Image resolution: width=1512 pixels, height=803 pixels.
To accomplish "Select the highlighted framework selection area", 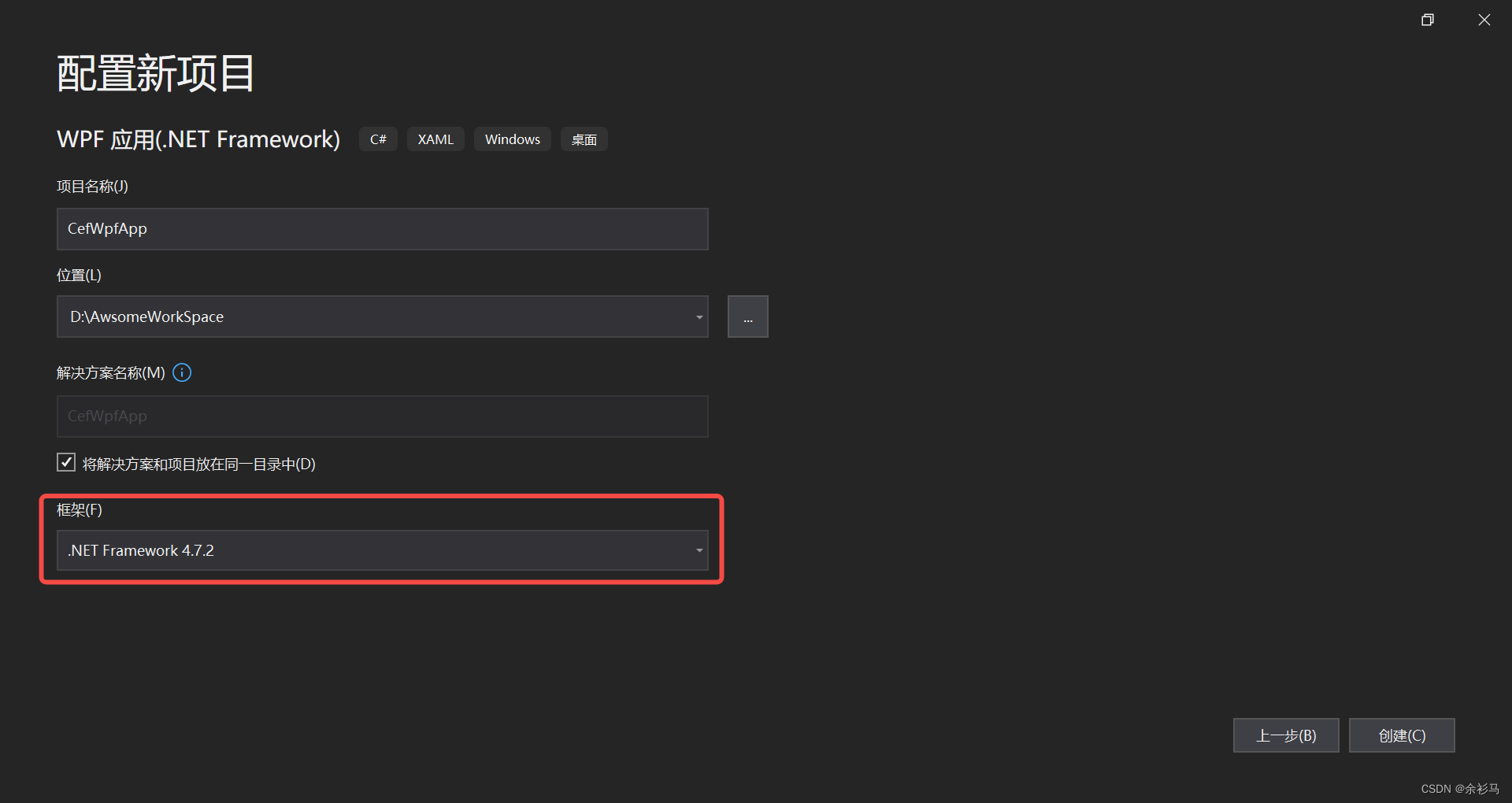I will coord(382,539).
